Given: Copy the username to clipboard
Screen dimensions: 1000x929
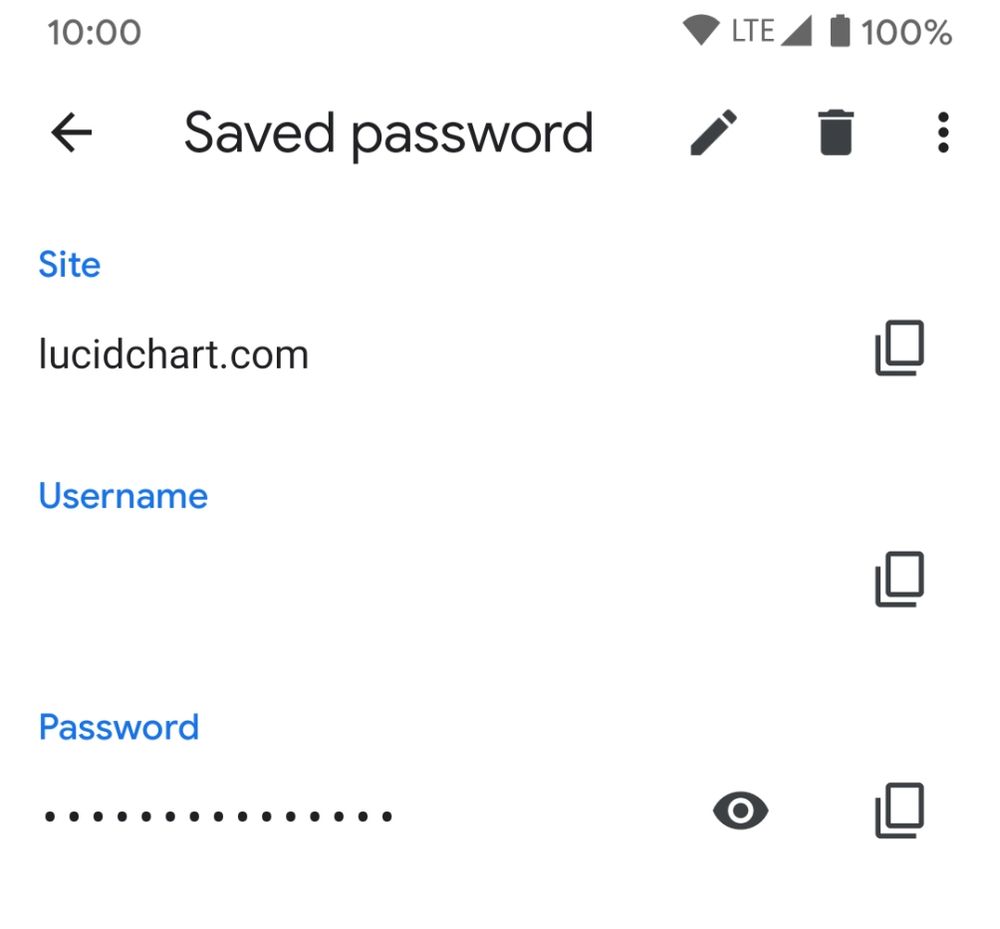Looking at the screenshot, I should coord(899,579).
